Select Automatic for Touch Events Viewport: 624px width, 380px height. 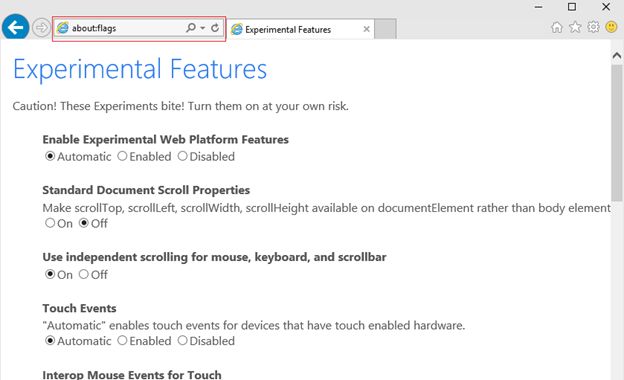coord(50,341)
